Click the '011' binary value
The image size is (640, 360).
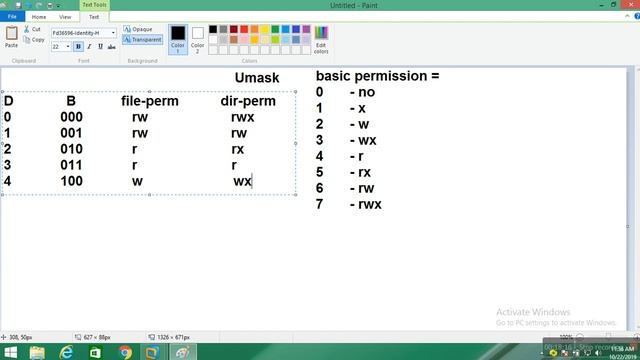[71, 165]
